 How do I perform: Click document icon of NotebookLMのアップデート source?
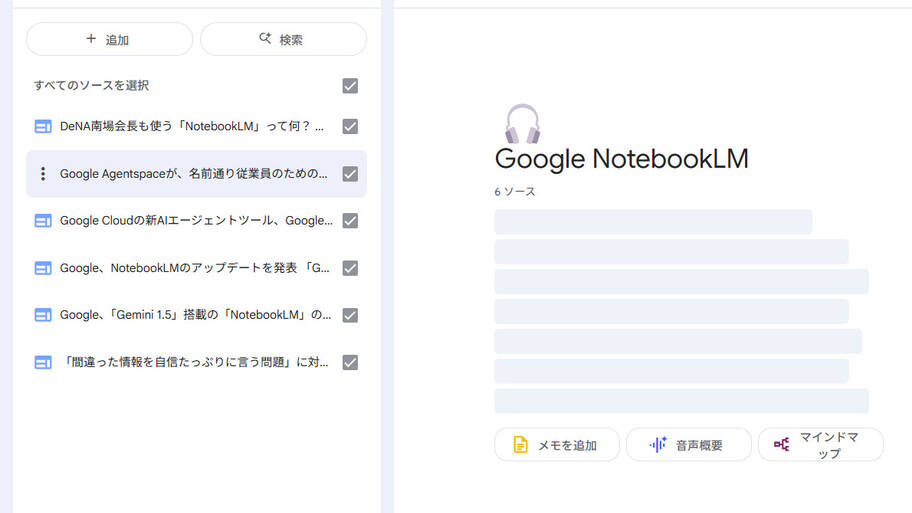coord(42,268)
